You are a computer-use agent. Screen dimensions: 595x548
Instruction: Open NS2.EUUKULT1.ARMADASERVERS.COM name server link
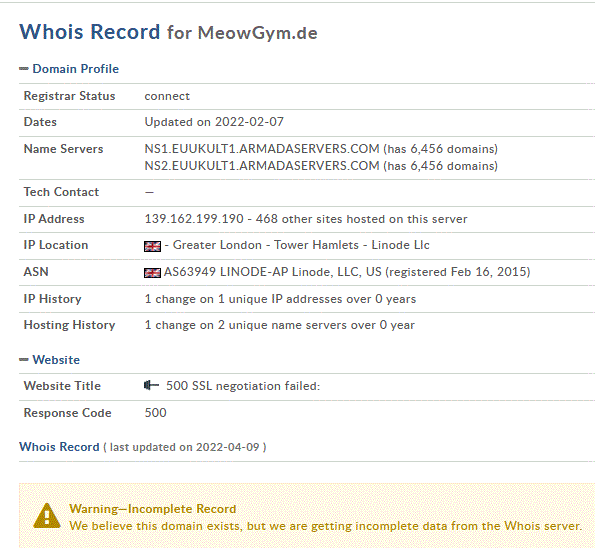tap(262, 166)
